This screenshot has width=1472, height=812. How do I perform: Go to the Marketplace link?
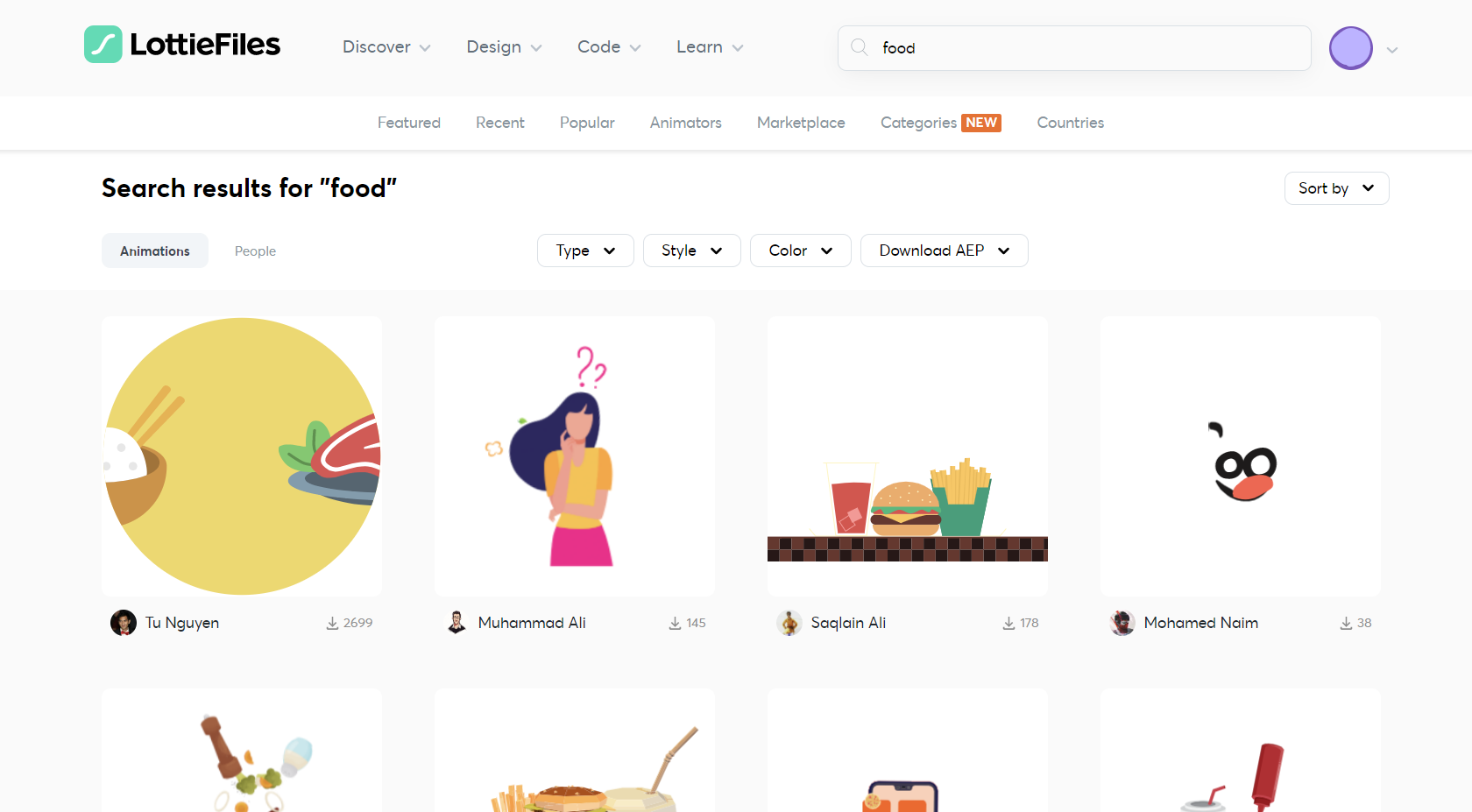point(801,123)
